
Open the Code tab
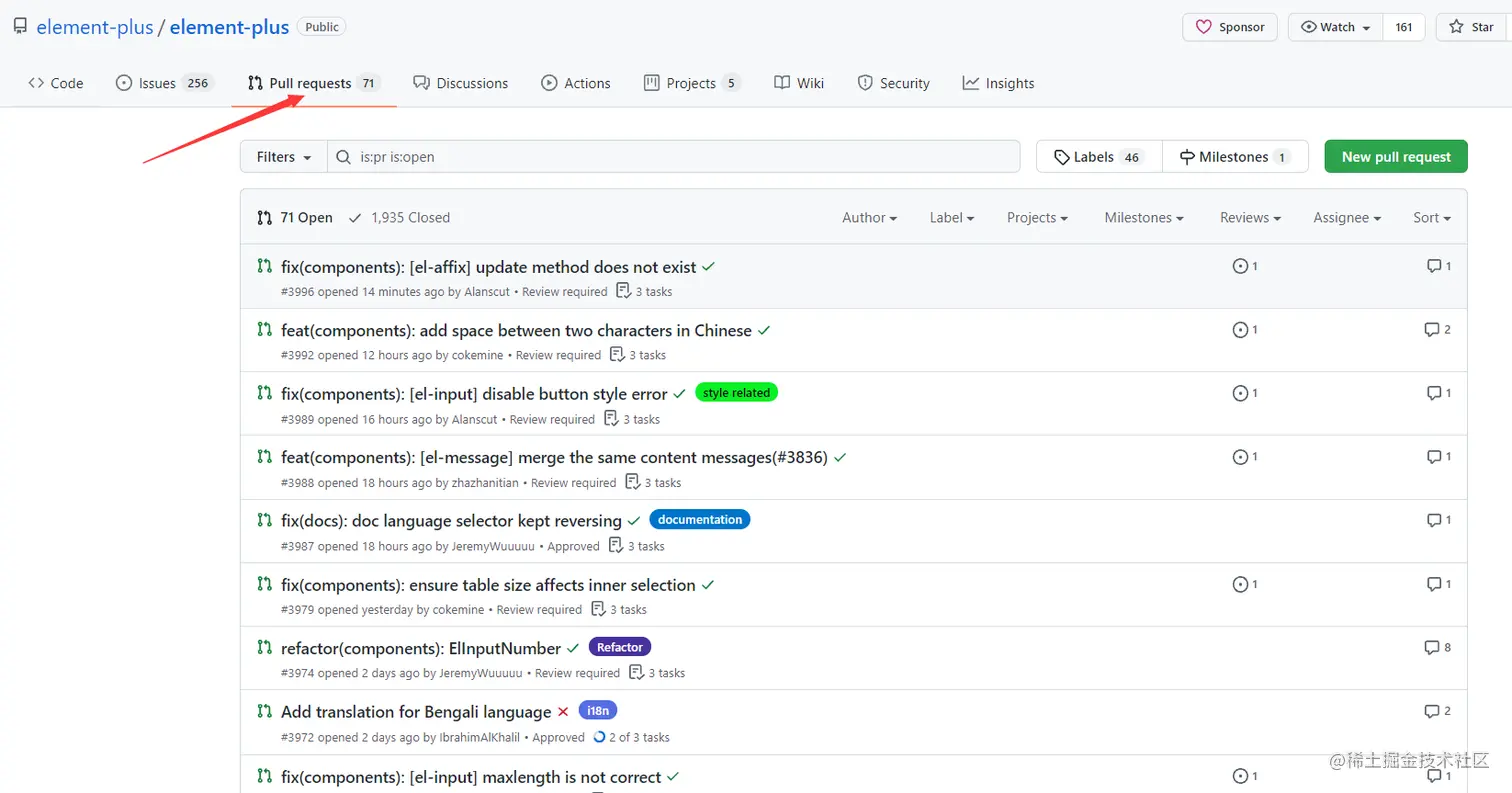point(56,83)
